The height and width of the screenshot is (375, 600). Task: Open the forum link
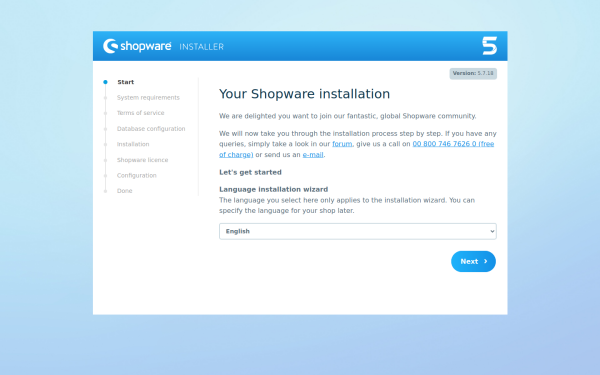[x=342, y=144]
